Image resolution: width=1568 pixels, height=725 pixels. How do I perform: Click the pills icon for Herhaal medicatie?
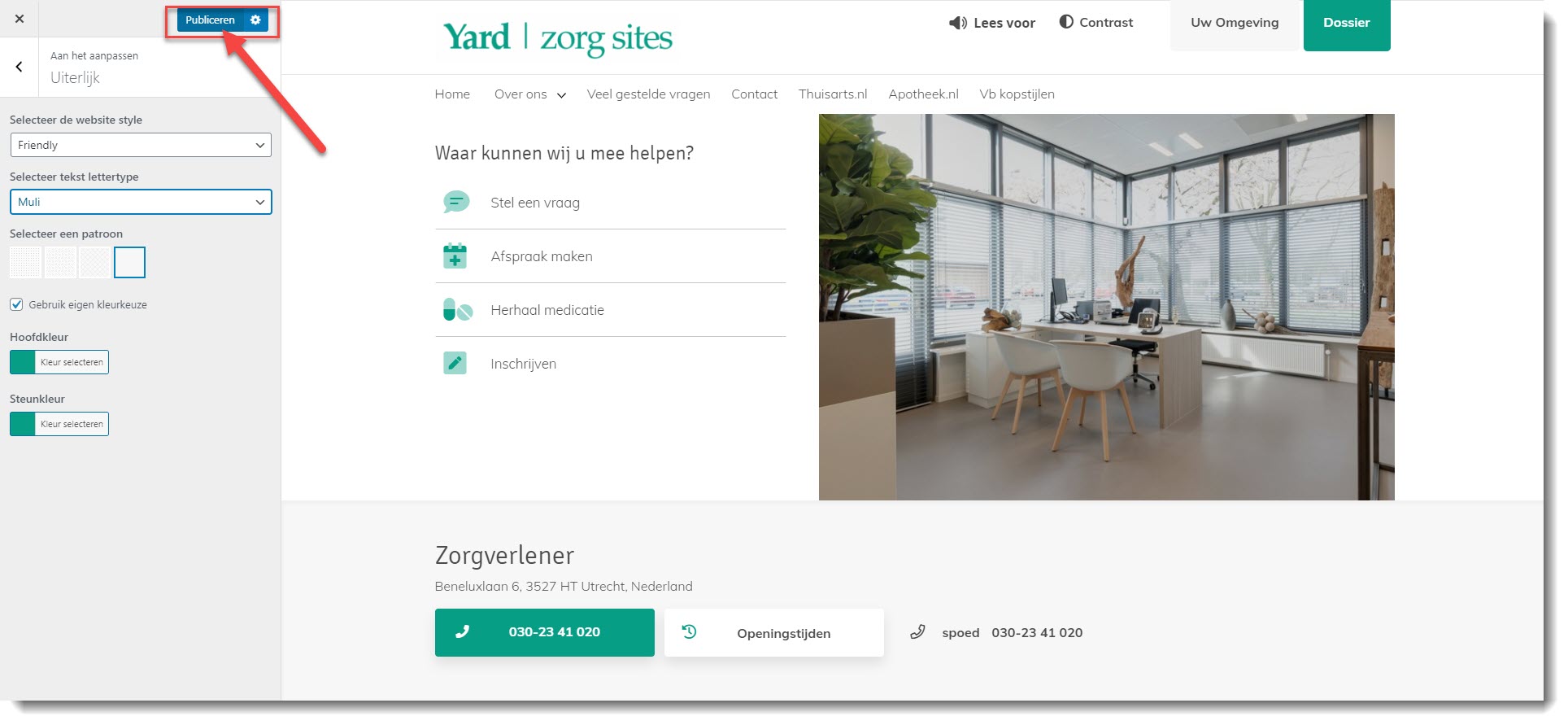[457, 310]
